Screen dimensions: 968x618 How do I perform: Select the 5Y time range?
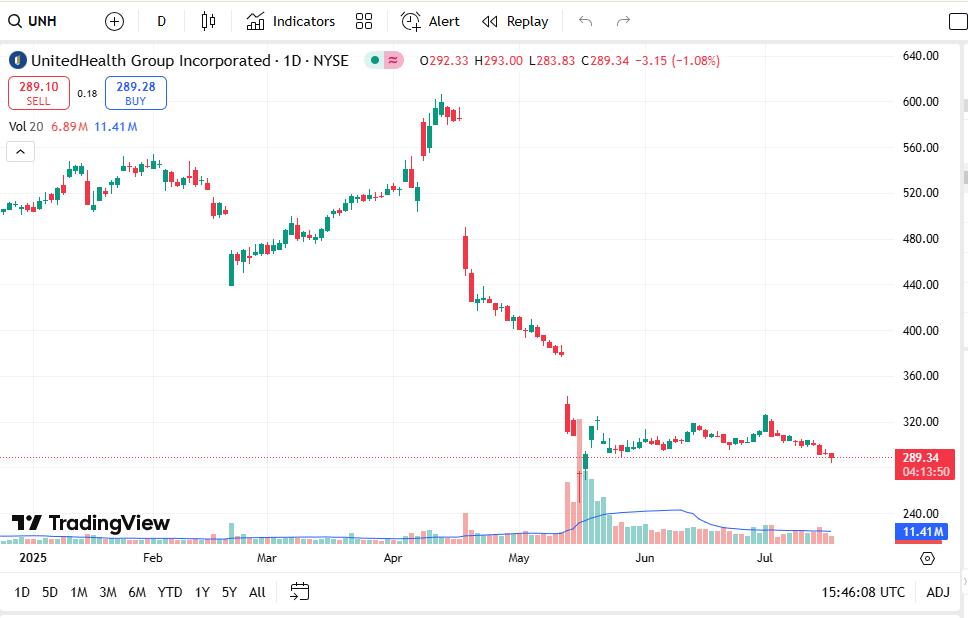pos(230,593)
